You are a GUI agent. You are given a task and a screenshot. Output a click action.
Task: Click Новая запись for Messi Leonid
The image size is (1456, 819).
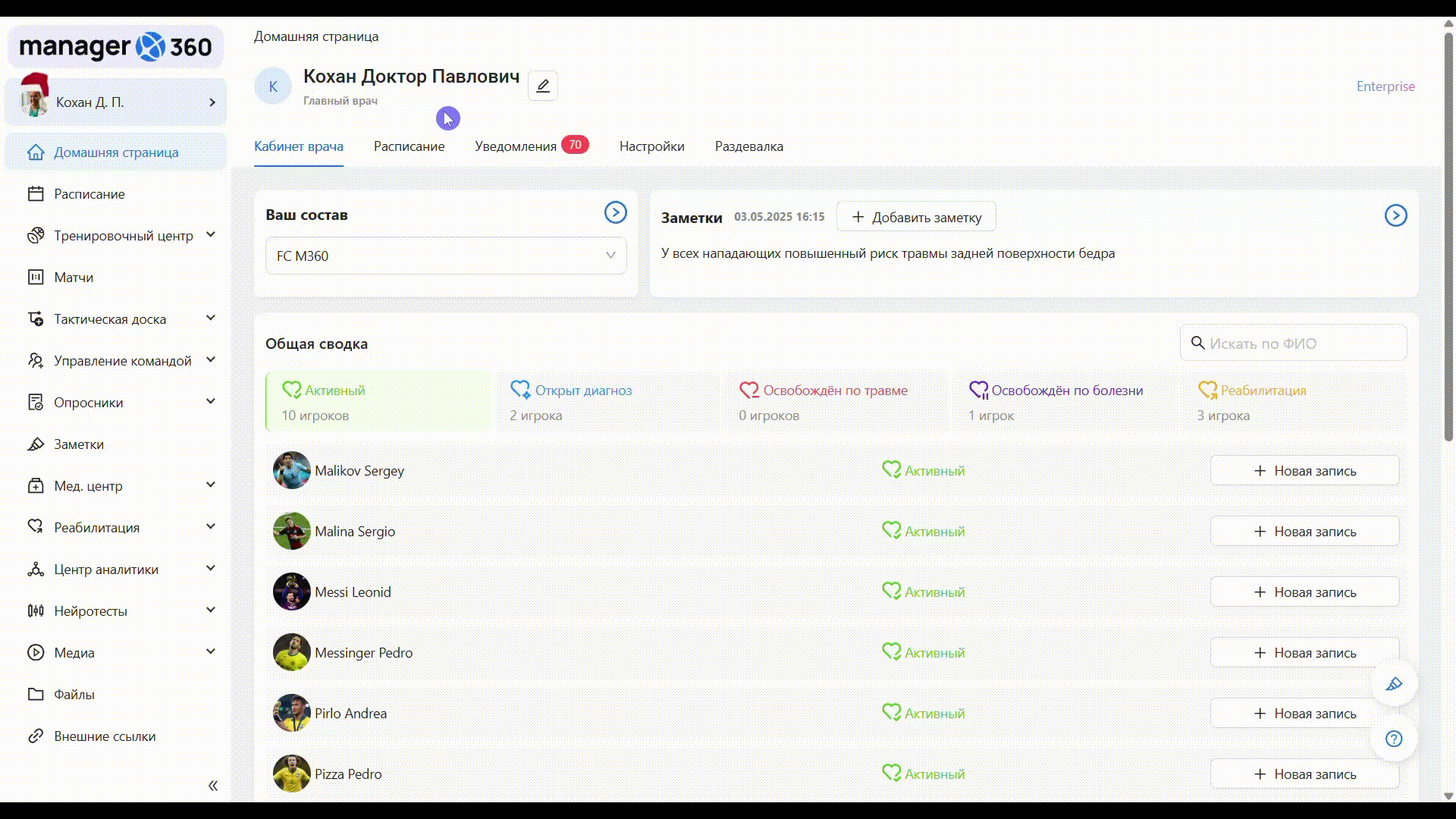click(x=1304, y=592)
